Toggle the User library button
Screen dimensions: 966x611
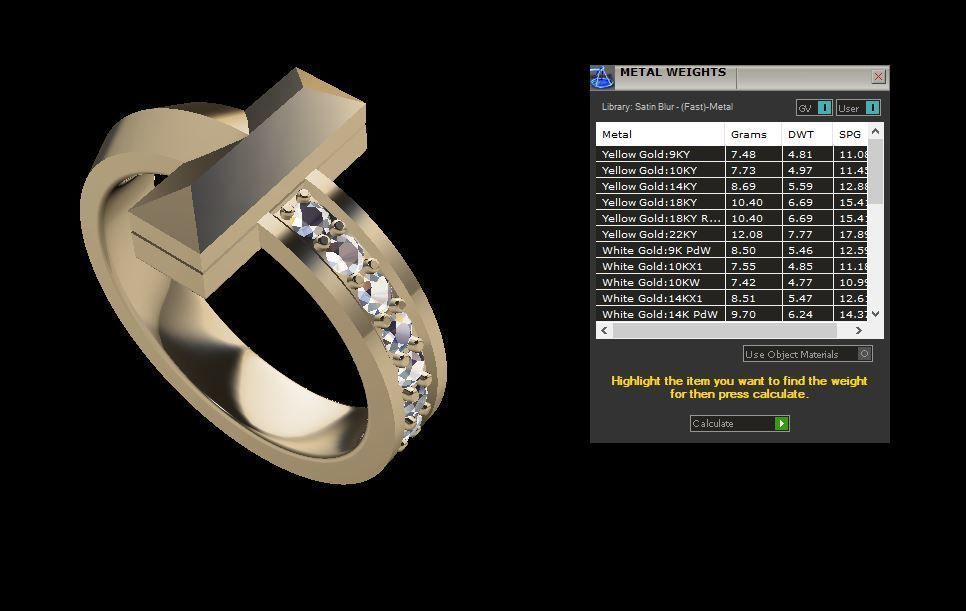click(x=858, y=108)
